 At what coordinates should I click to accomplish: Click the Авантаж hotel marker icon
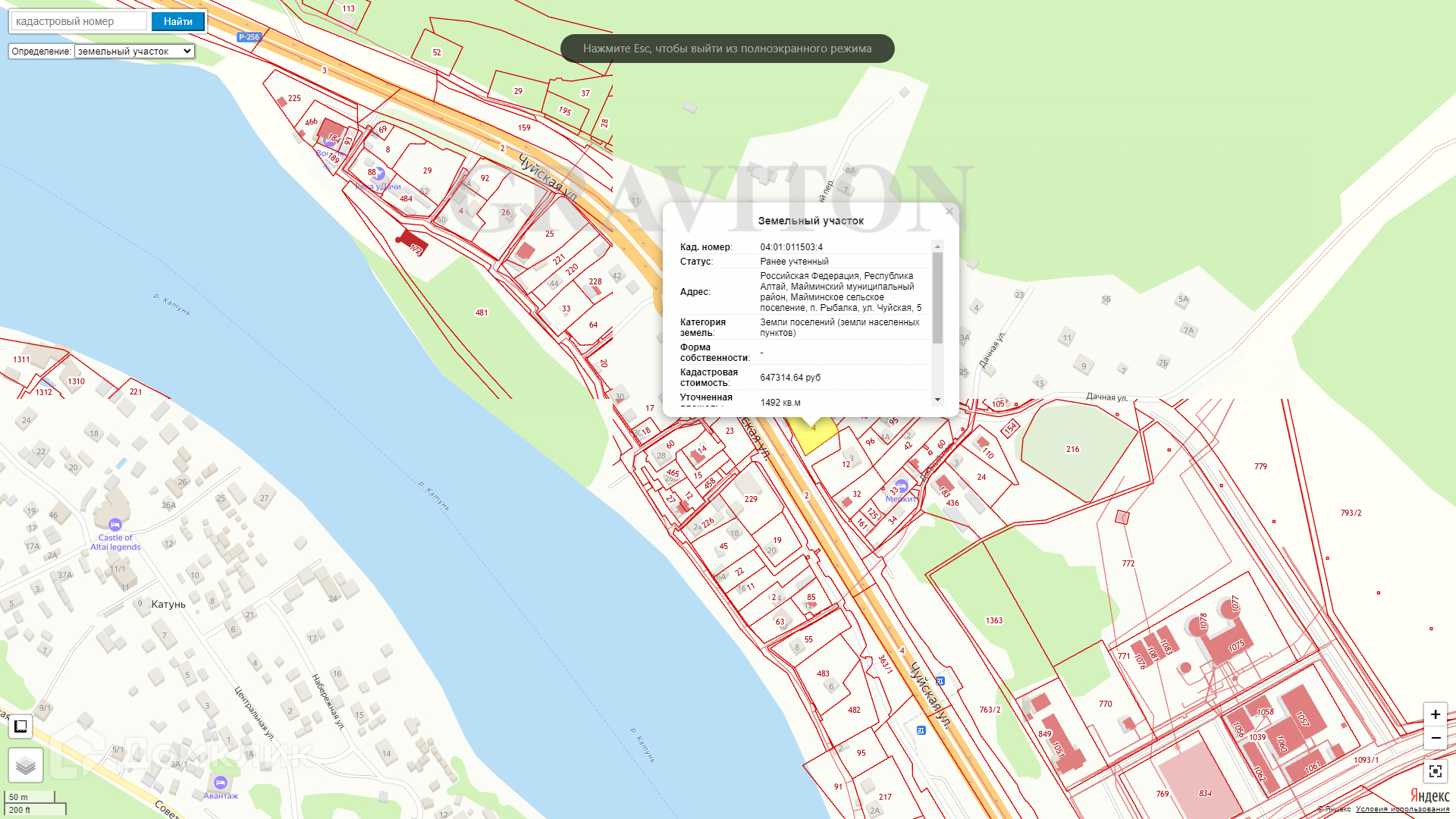pyautogui.click(x=221, y=783)
